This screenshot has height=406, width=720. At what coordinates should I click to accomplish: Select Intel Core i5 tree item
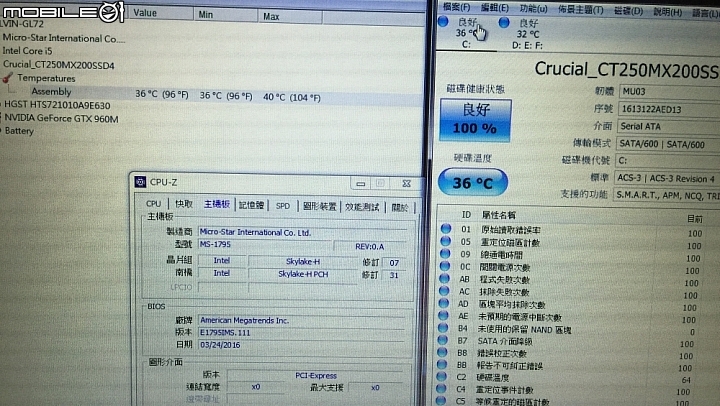pos(27,51)
